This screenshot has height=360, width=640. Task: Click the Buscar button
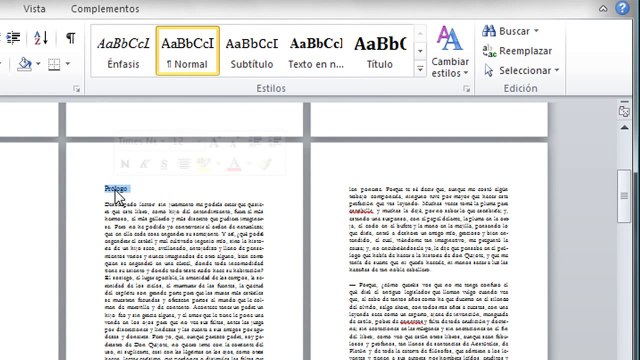[x=506, y=31]
